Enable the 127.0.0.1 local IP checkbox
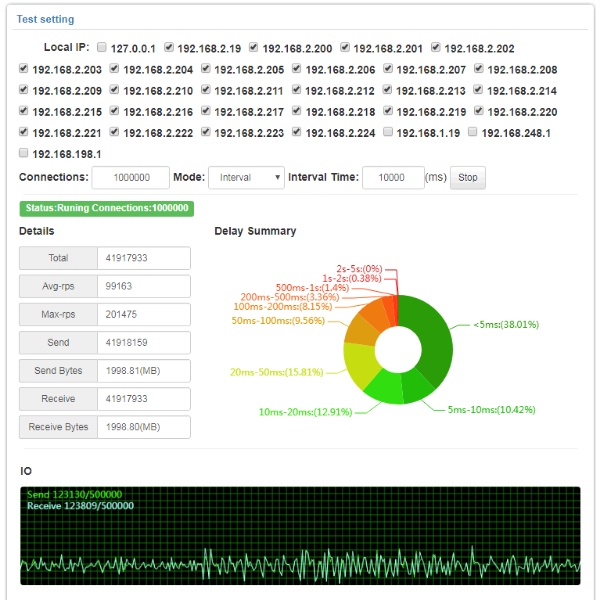The height and width of the screenshot is (600, 600). click(101, 47)
